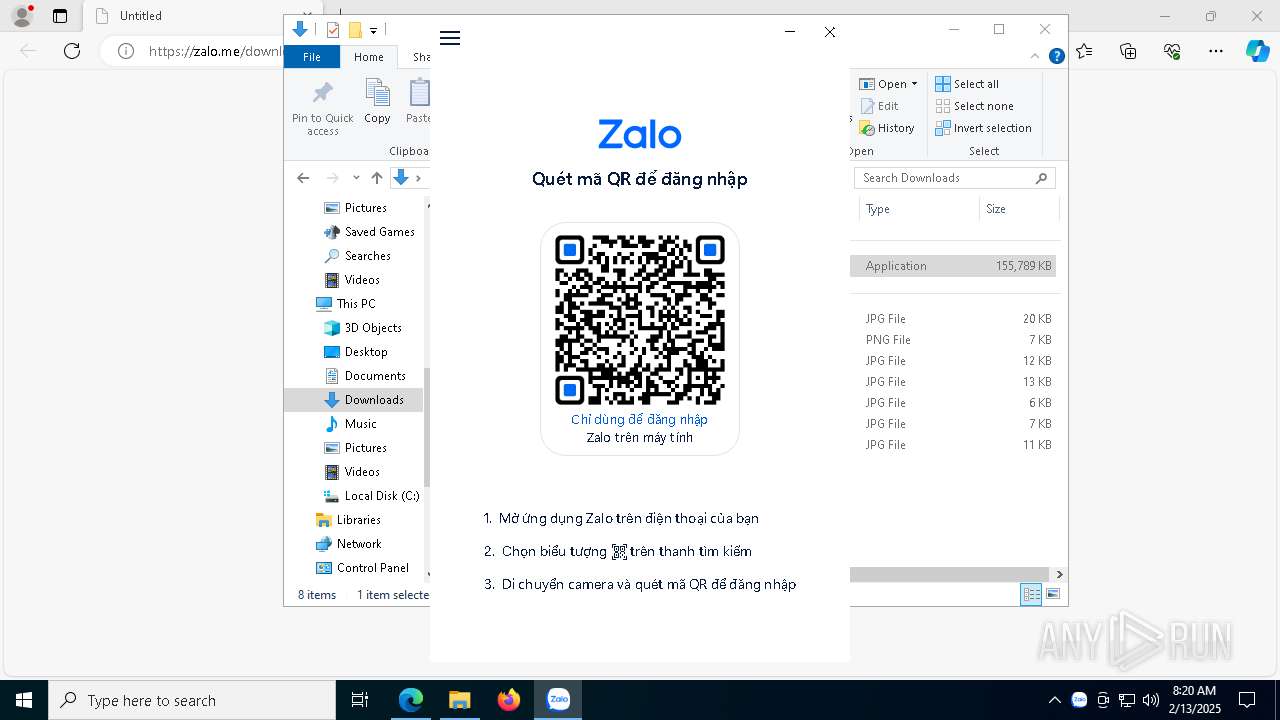Click the Edit button in Explorer ribbon

879,106
